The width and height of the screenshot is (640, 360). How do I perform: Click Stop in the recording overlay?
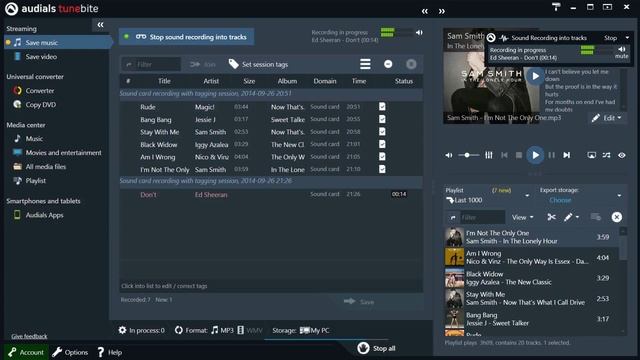point(611,38)
